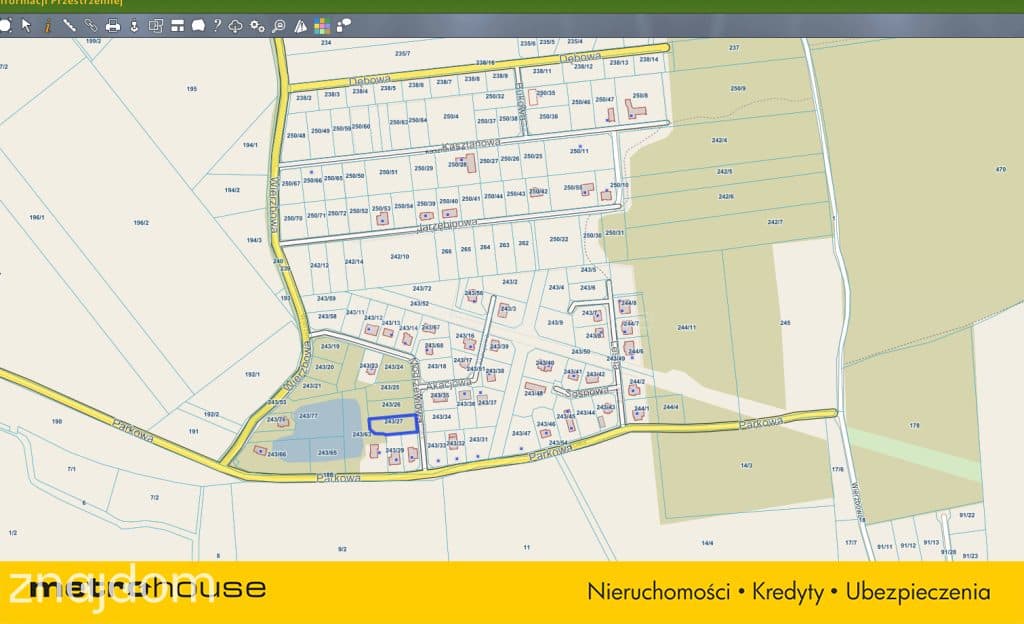The height and width of the screenshot is (624, 1024).
Task: Open settings with the gears icon
Action: pyautogui.click(x=257, y=26)
